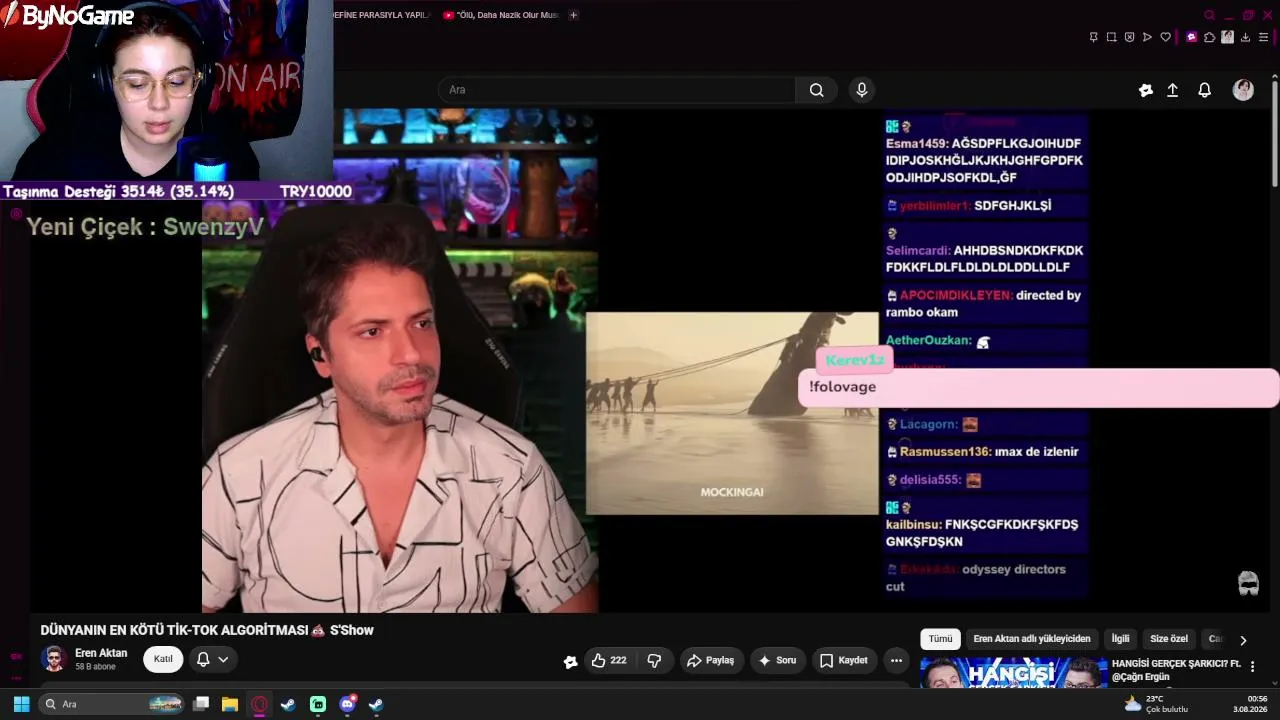Click the badge icon left of the like button

[570, 661]
